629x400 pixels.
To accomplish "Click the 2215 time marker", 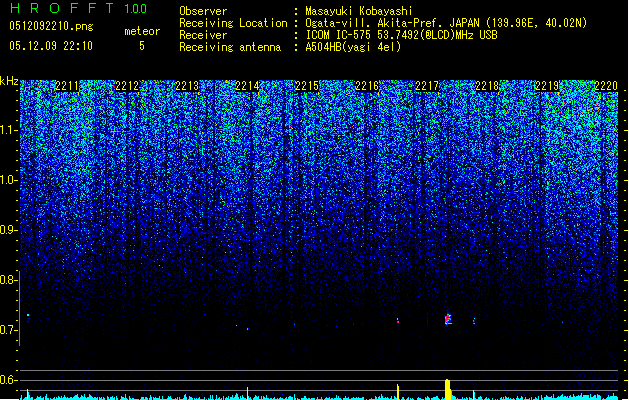I will coord(307,86).
